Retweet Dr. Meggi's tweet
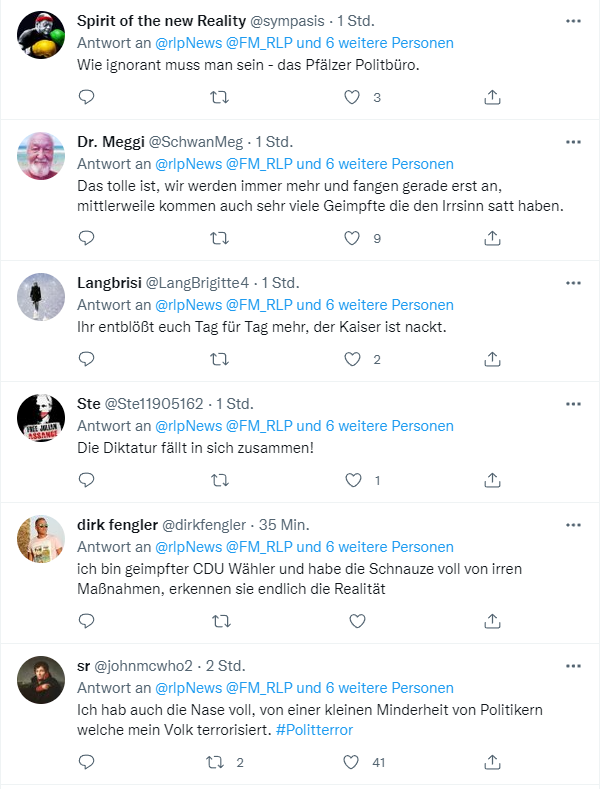Viewport: 603px width, 789px height. [x=220, y=238]
